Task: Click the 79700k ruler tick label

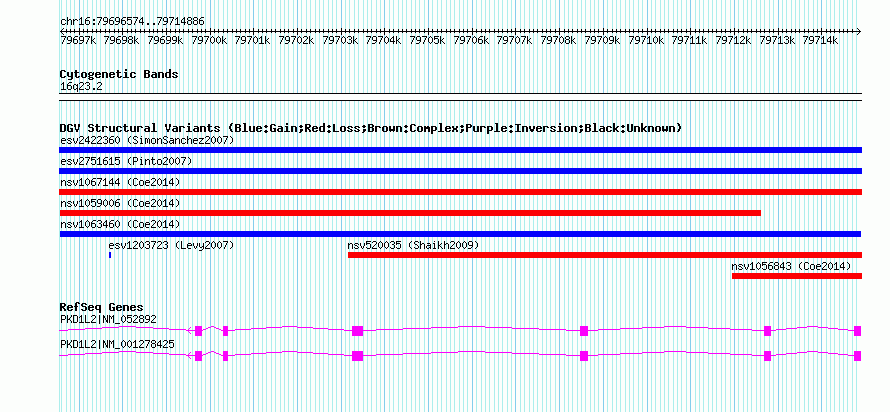Action: (209, 40)
